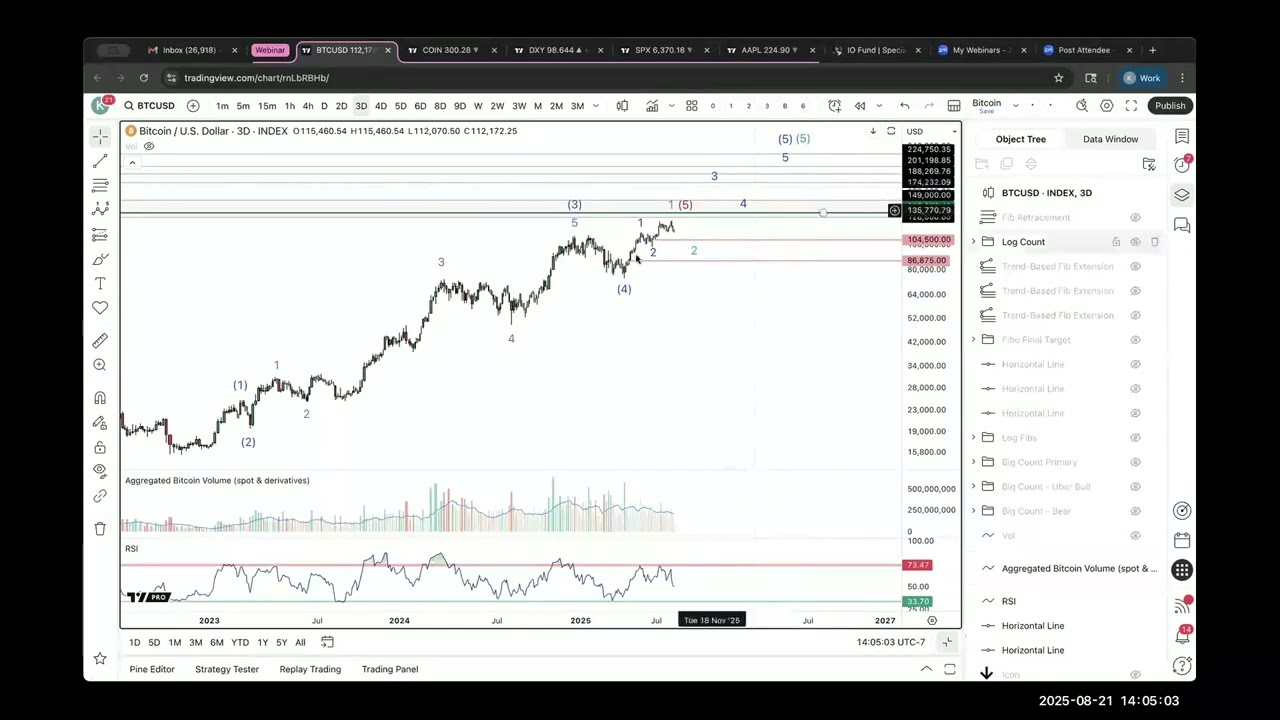Hide the Log Count folder

[x=1135, y=242]
